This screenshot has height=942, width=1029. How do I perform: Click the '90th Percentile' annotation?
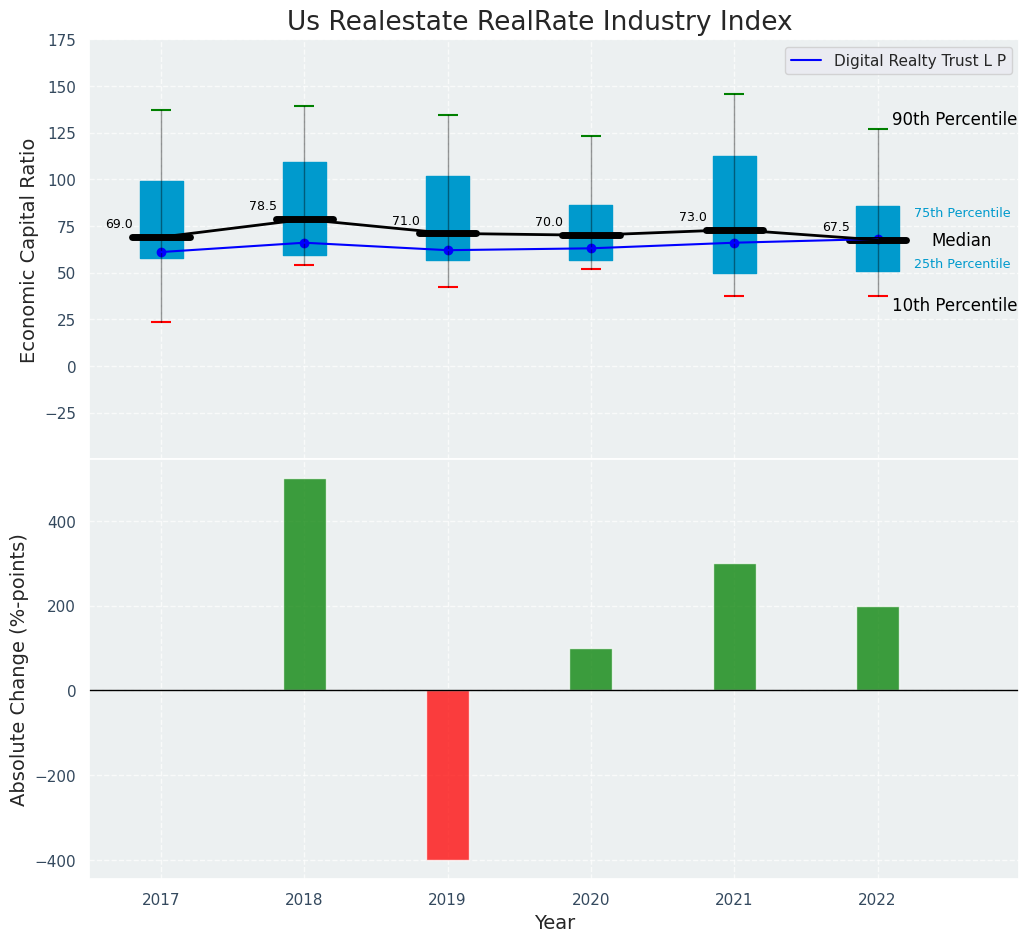[x=954, y=119]
